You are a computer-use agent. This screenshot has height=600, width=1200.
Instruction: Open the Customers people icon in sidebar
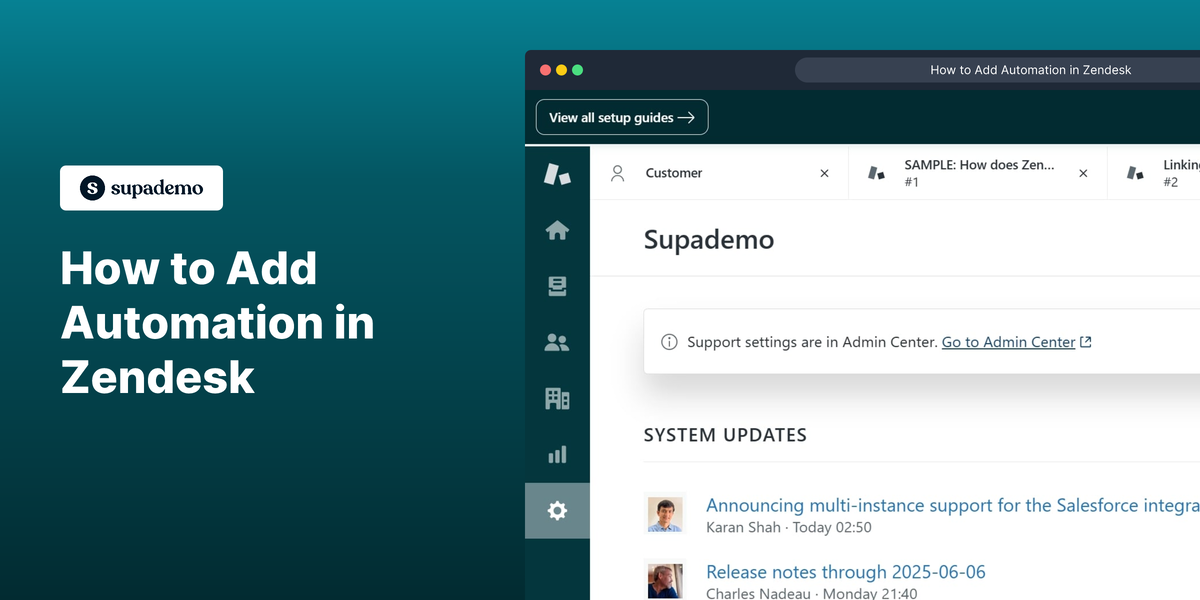tap(557, 343)
